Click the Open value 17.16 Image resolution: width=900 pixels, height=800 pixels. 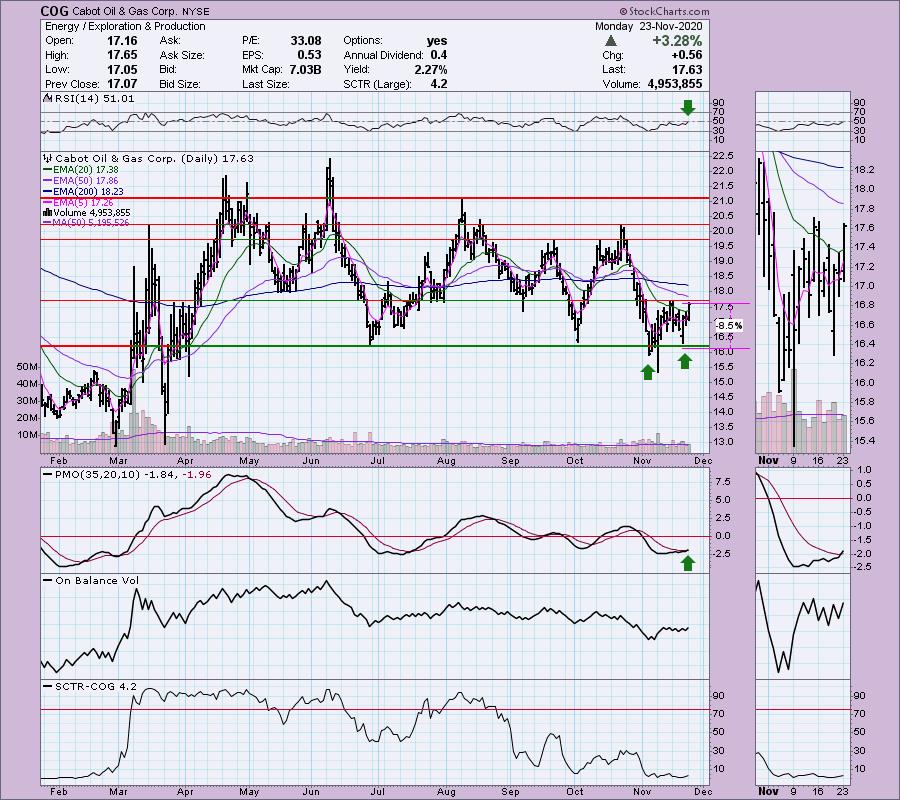point(122,41)
